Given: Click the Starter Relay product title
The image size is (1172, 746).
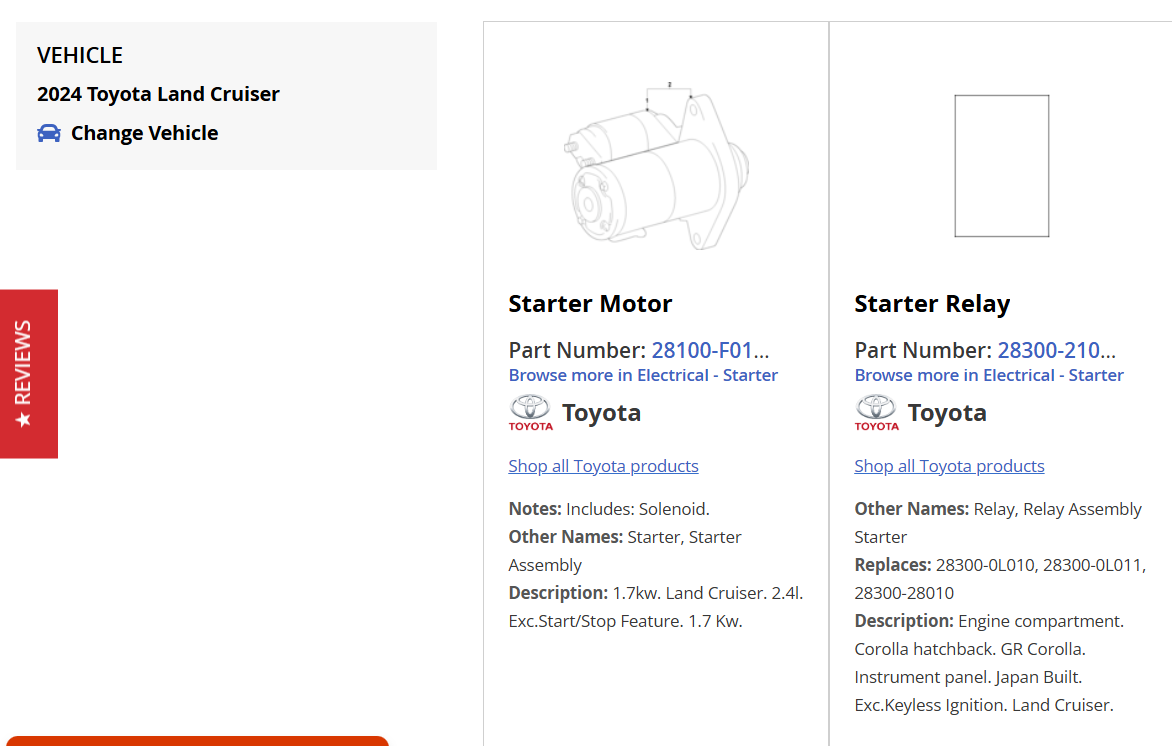Looking at the screenshot, I should click(x=932, y=304).
